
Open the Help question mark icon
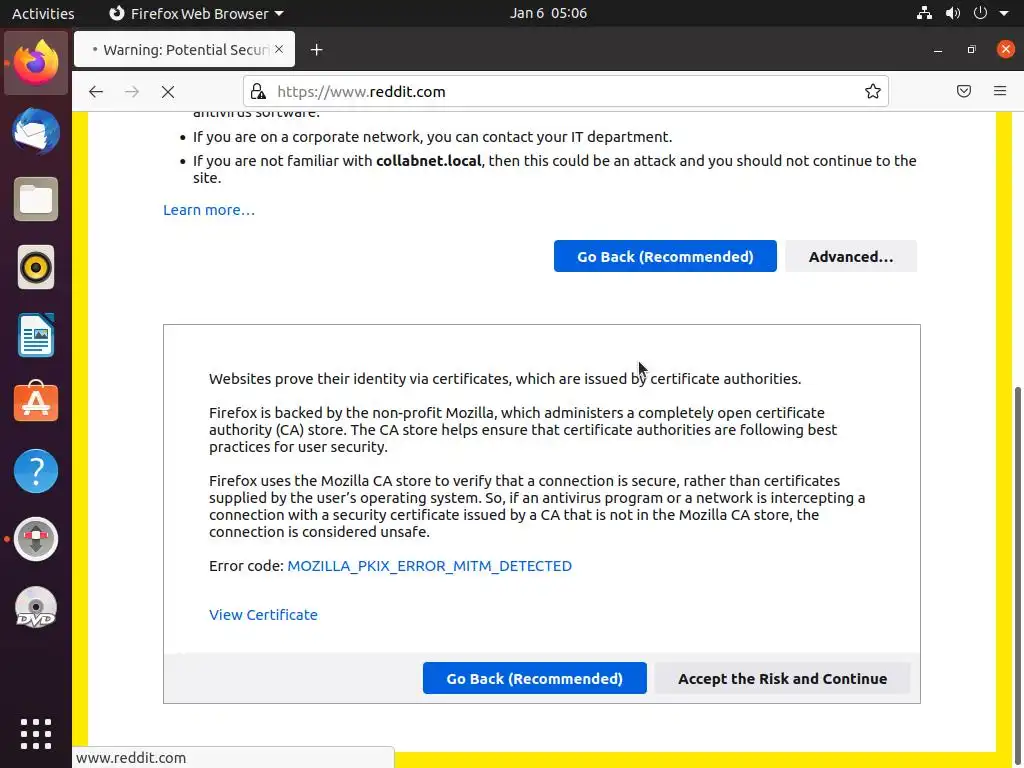coord(36,471)
